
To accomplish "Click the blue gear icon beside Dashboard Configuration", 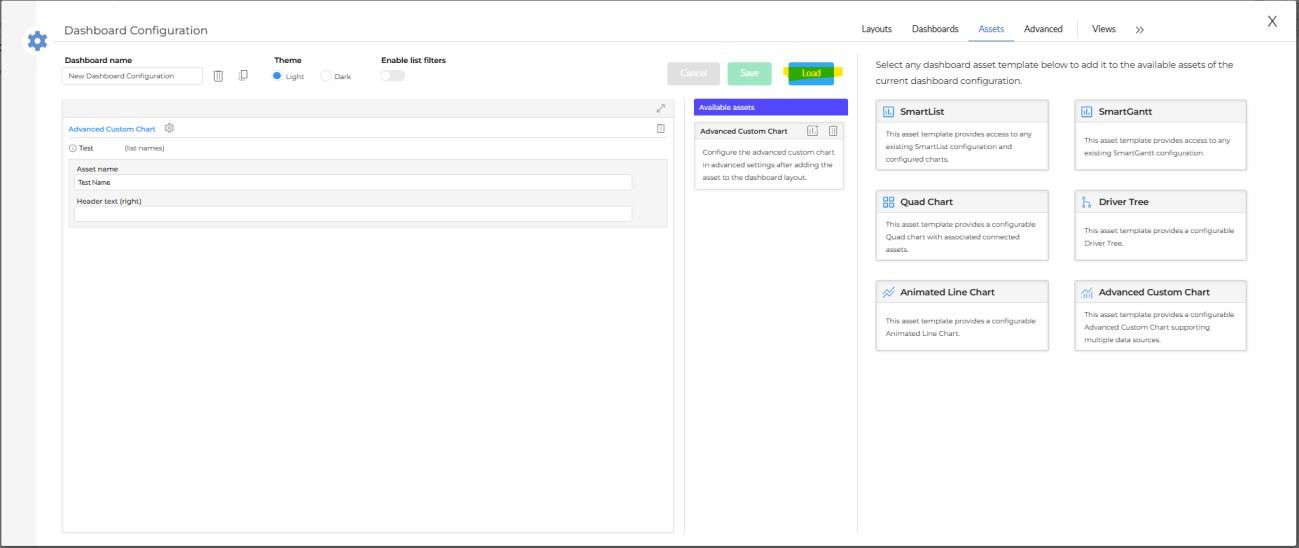I will pyautogui.click(x=37, y=41).
